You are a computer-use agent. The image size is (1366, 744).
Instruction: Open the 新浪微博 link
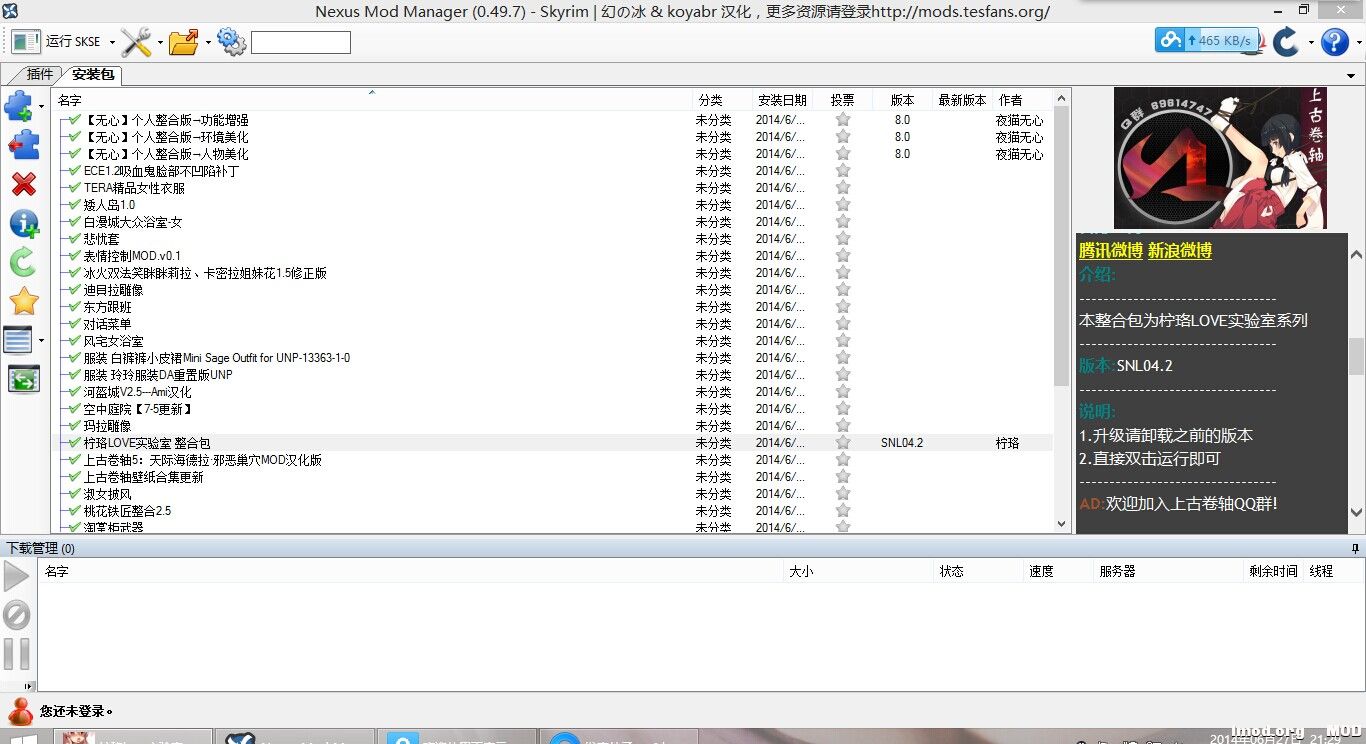coord(1179,251)
